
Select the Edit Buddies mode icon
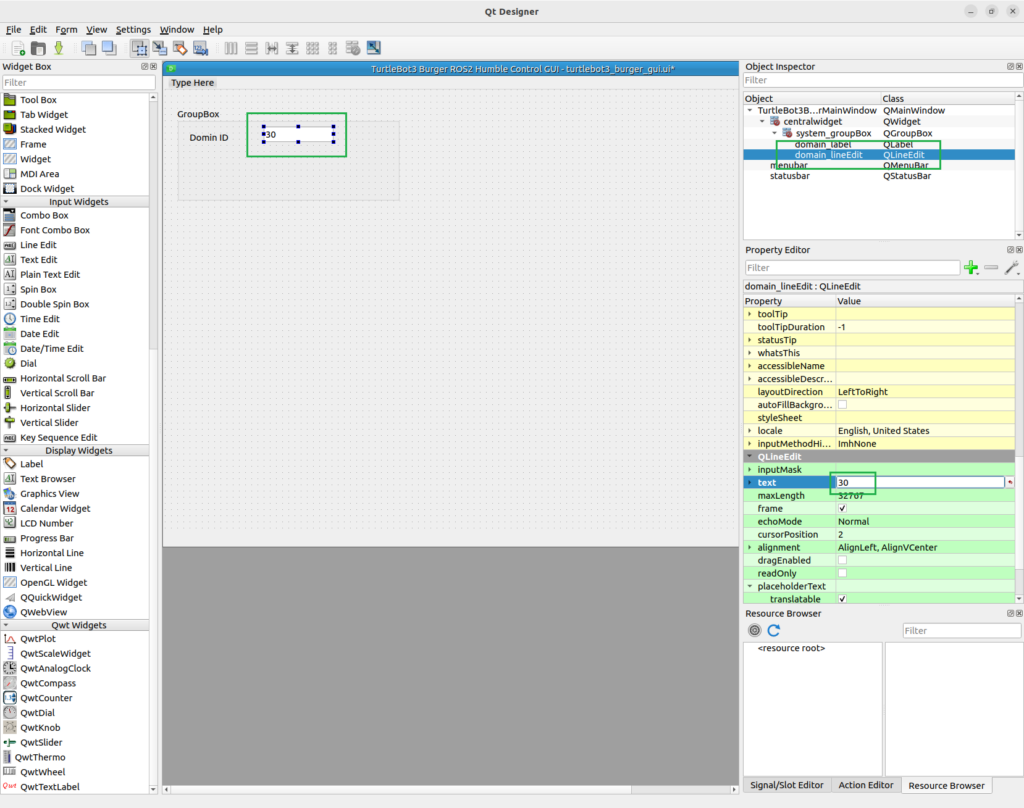click(x=180, y=48)
